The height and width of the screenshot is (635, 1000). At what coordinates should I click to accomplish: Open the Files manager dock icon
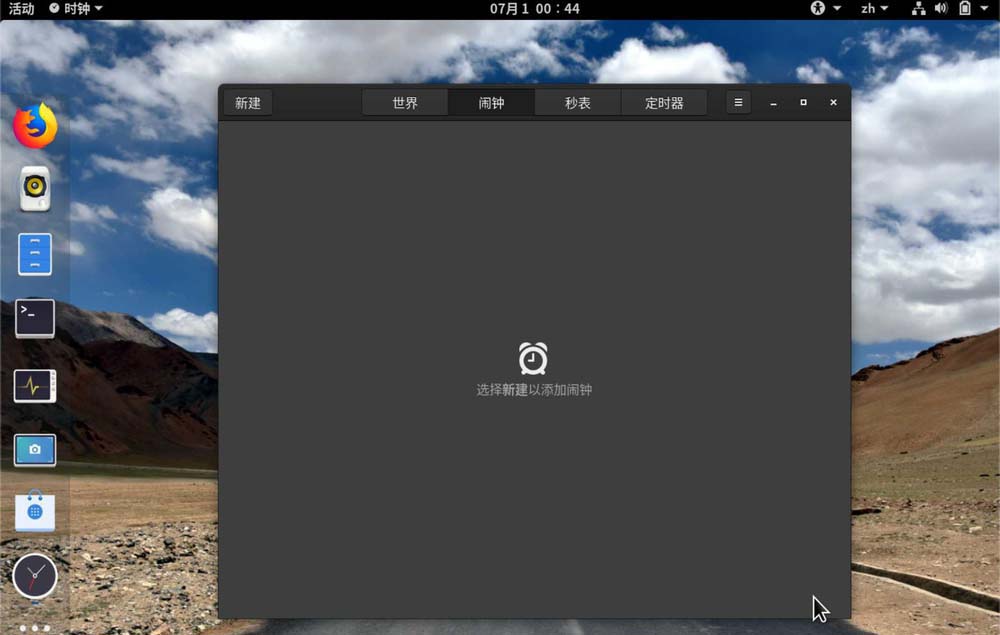click(35, 254)
